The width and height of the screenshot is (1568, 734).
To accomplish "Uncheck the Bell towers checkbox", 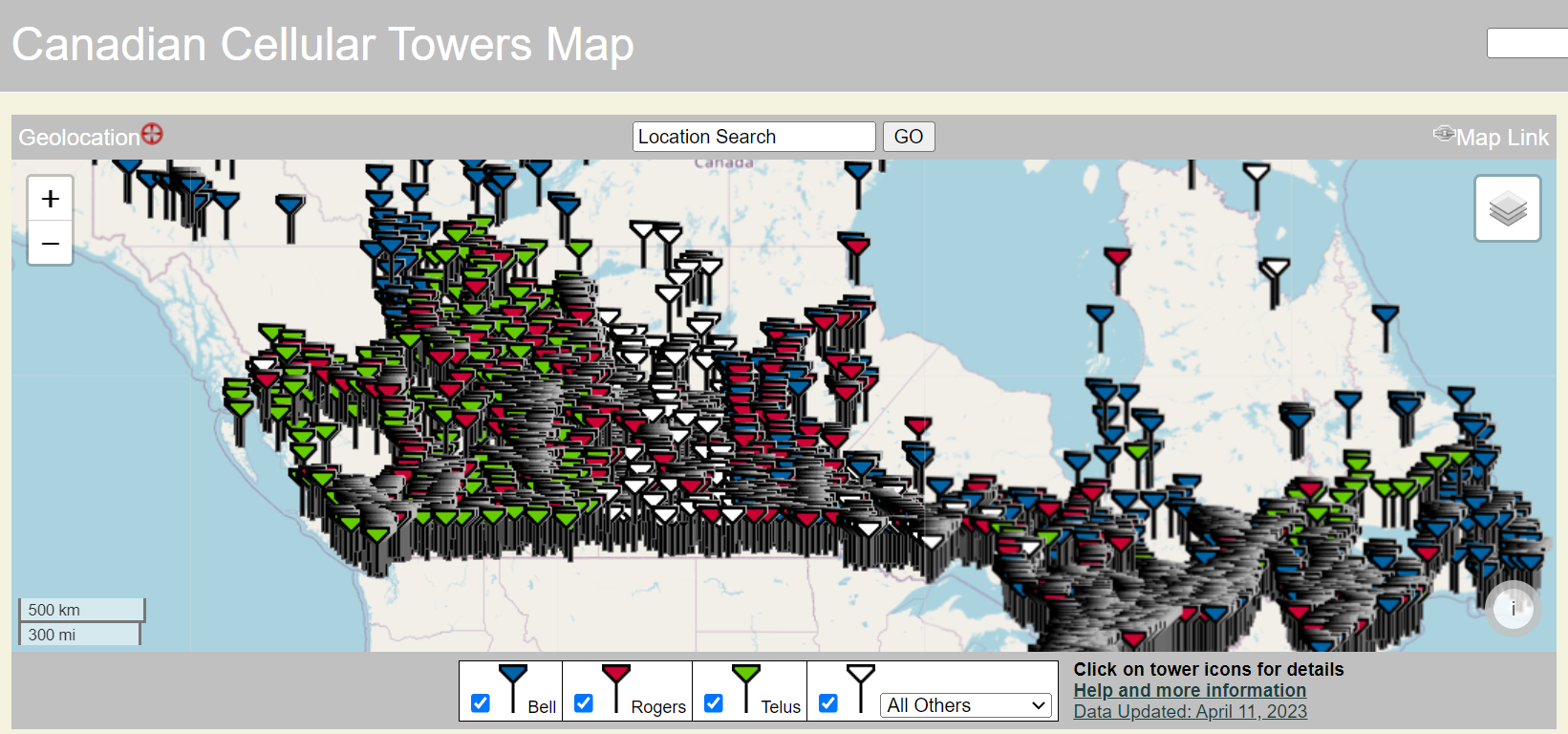I will coord(481,703).
